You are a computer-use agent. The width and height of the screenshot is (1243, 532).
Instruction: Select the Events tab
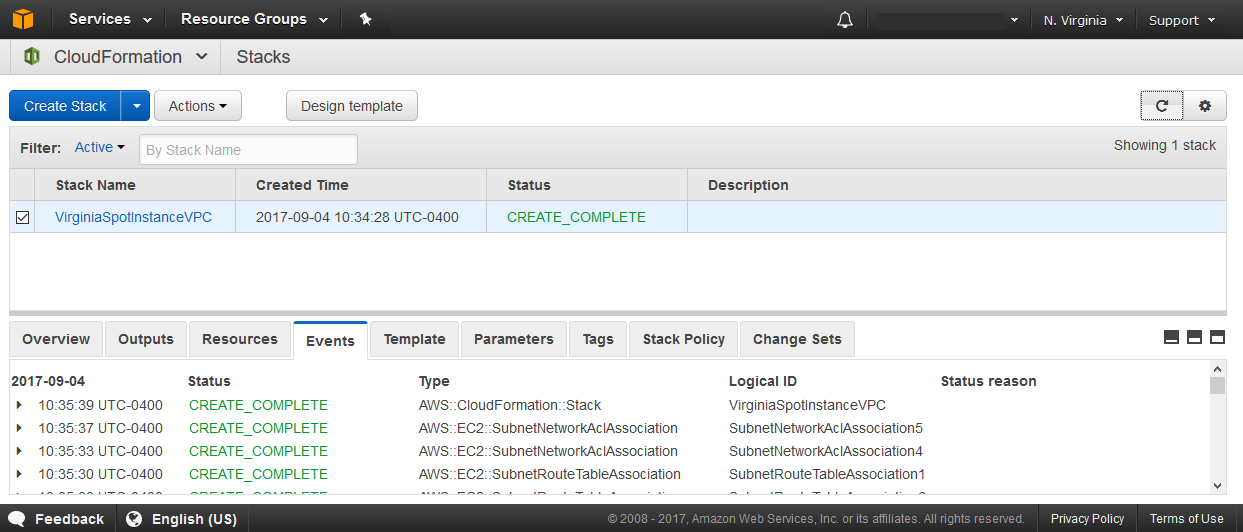[x=330, y=340]
